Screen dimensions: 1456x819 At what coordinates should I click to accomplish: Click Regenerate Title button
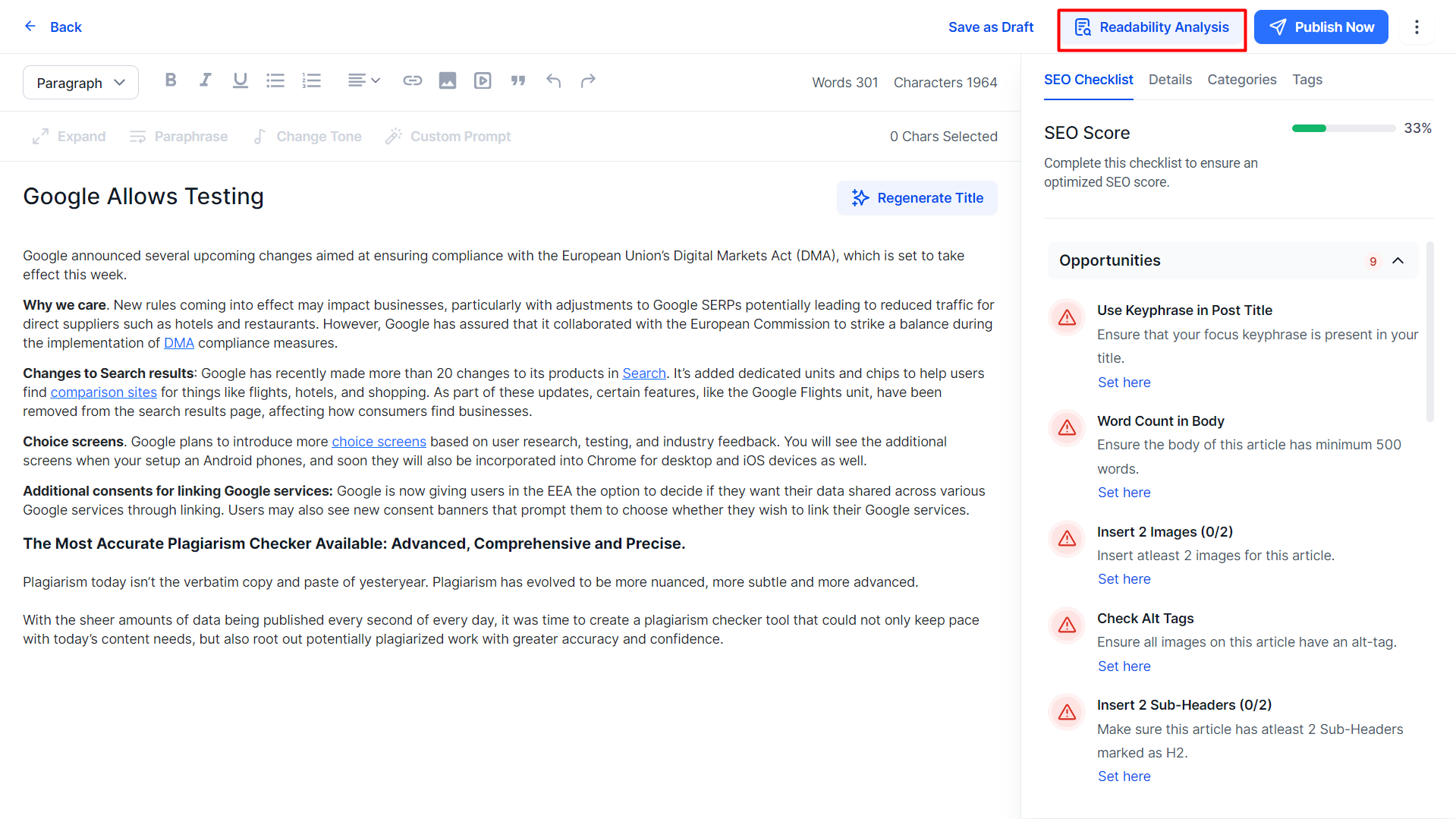[x=917, y=198]
